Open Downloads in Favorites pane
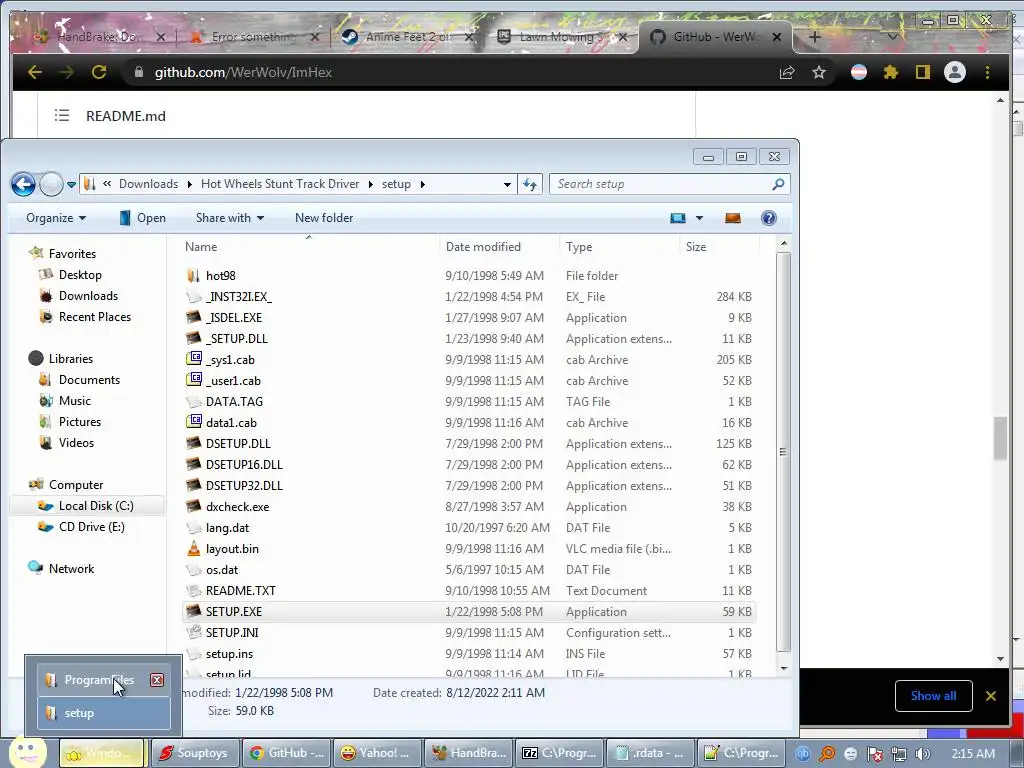This screenshot has width=1024, height=768. pyautogui.click(x=88, y=296)
